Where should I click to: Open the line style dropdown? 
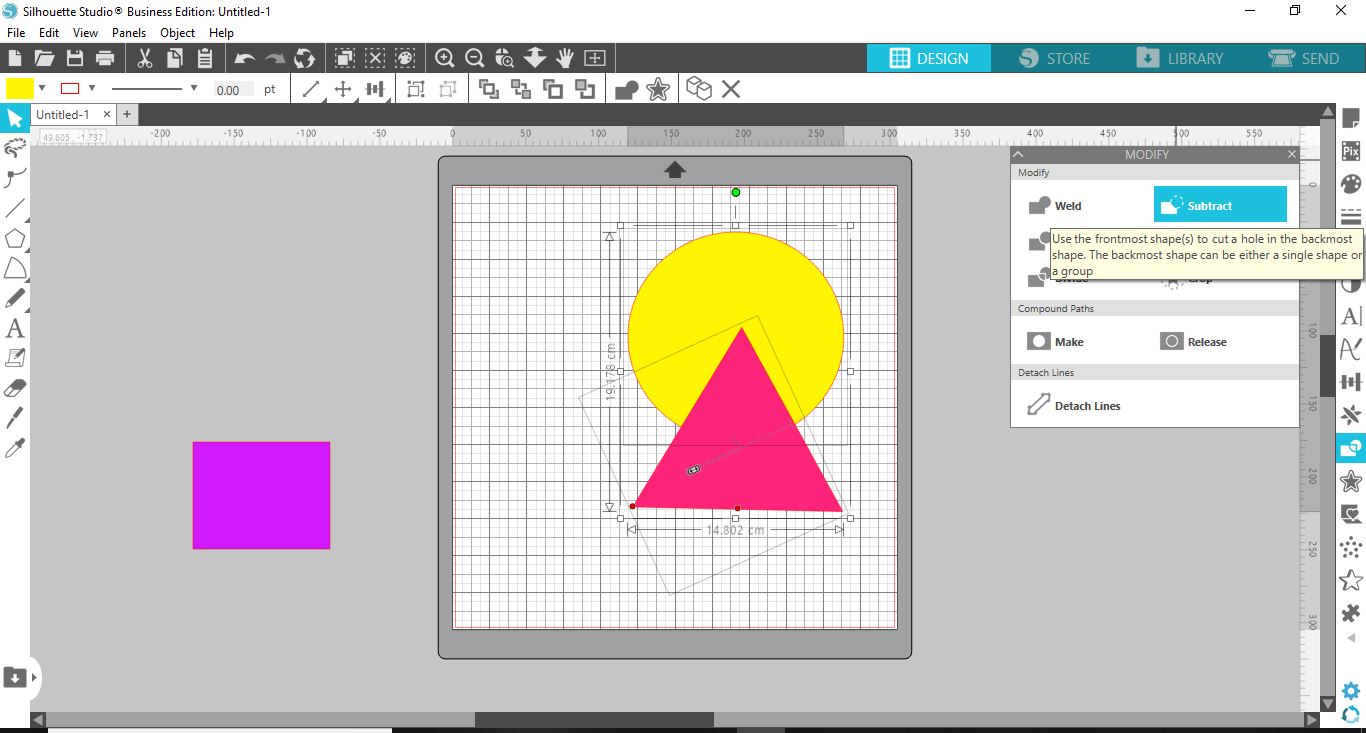click(195, 89)
